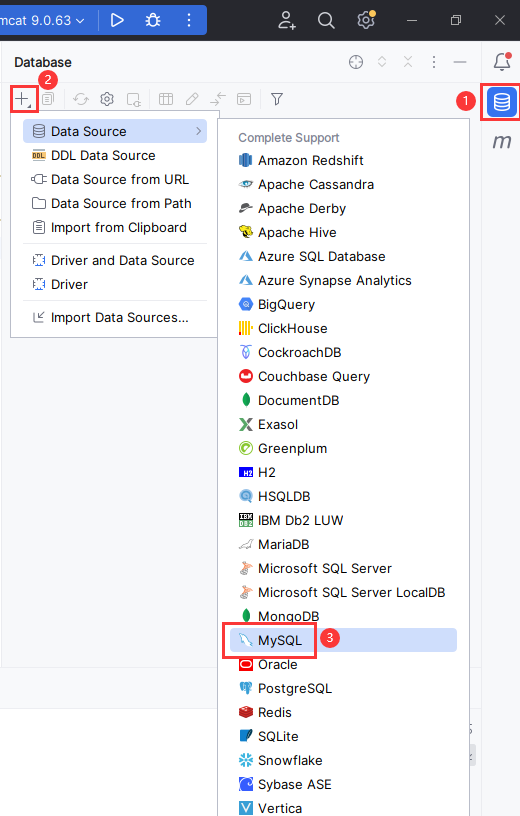Screen dimensions: 520x816
Task: Select HSQLDB
Action: pos(344,496)
